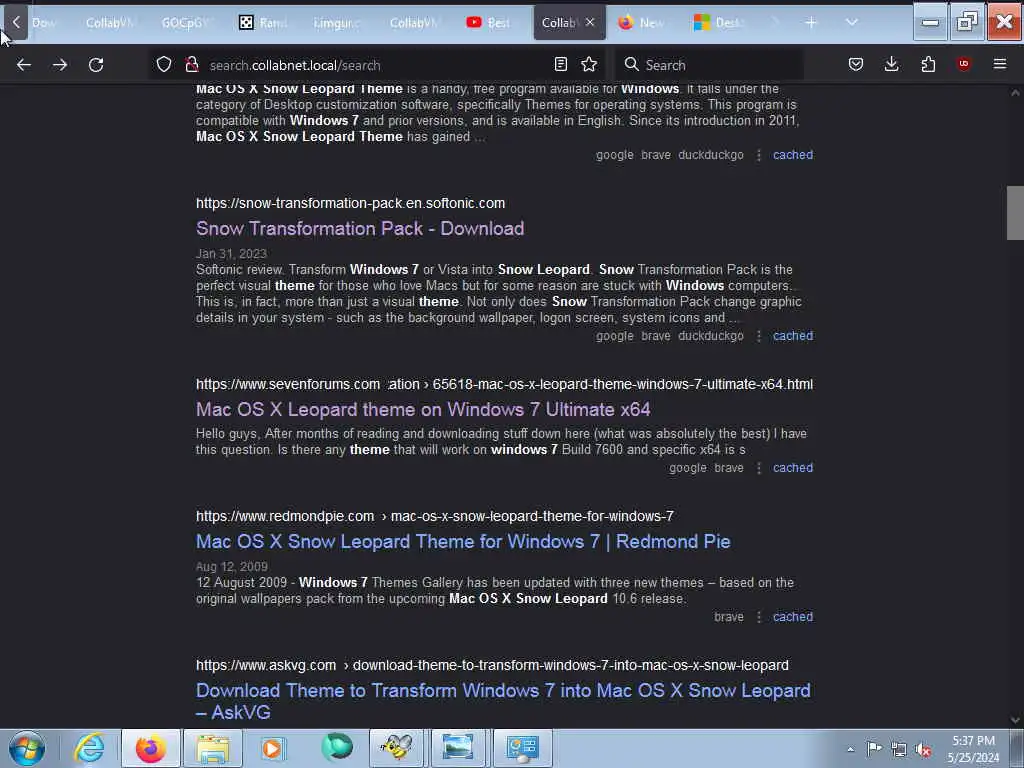Close the active Collab tab

click(x=590, y=22)
